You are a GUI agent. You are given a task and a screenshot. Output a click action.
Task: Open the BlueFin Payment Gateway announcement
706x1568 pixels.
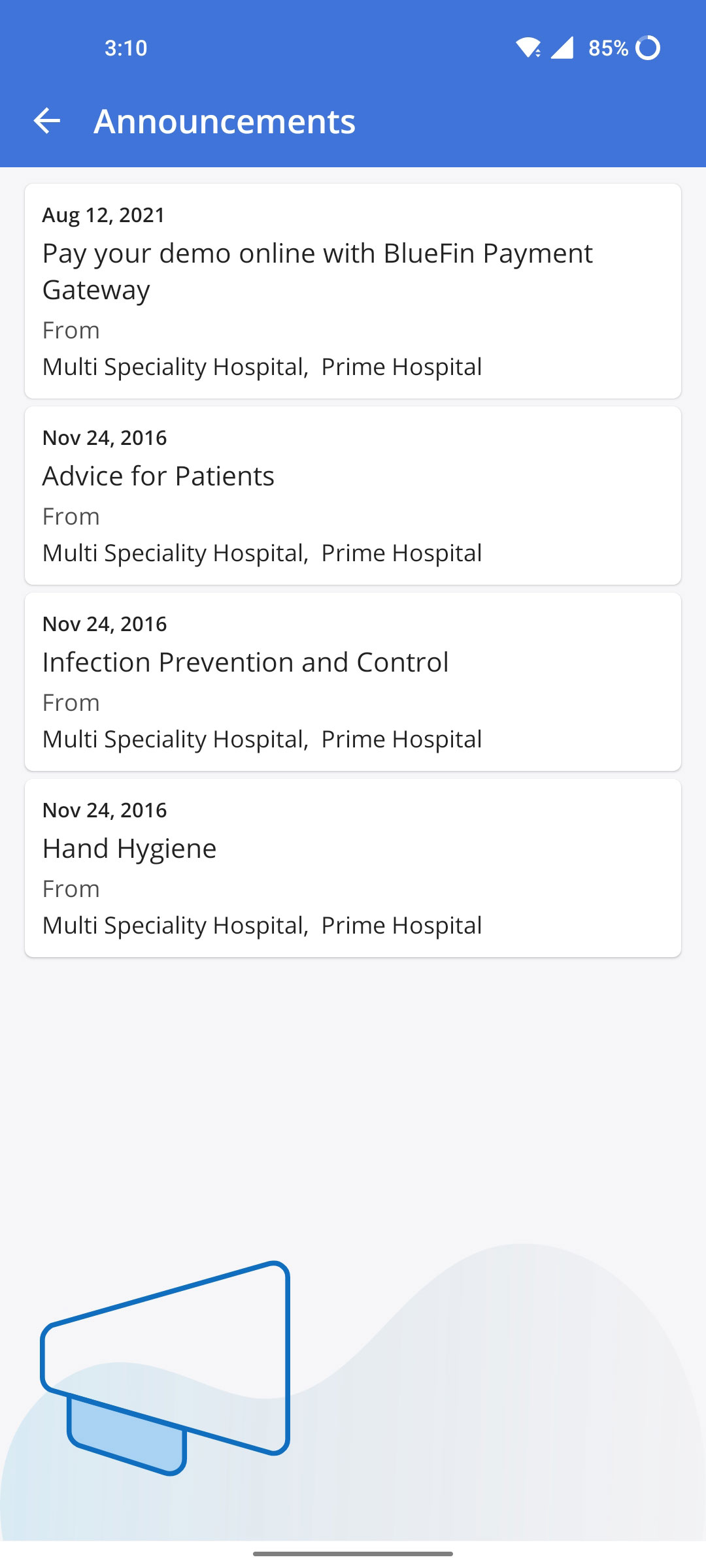[317, 271]
